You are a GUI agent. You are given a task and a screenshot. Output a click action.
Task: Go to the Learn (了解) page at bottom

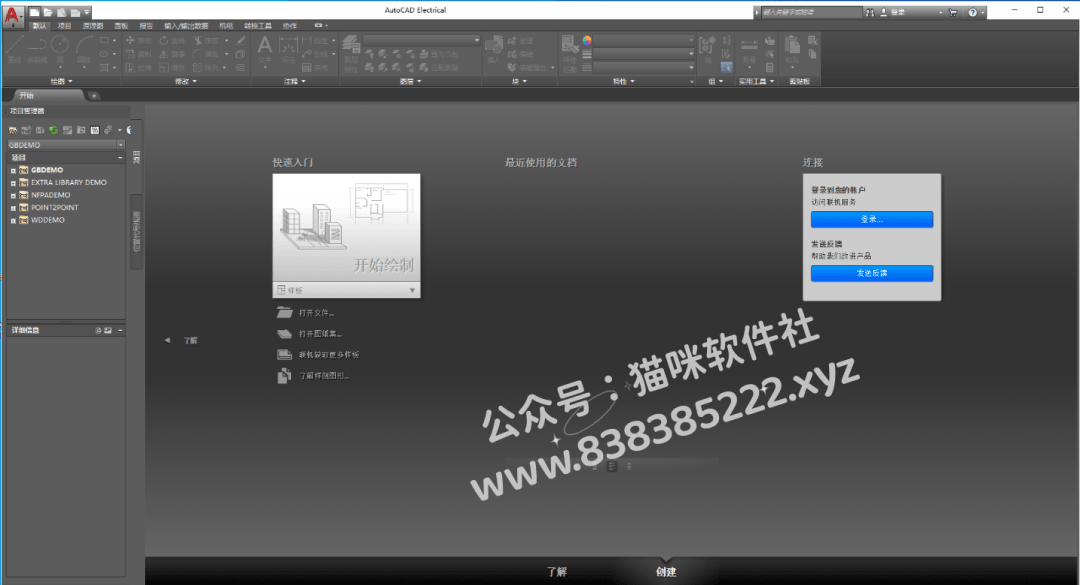[557, 572]
